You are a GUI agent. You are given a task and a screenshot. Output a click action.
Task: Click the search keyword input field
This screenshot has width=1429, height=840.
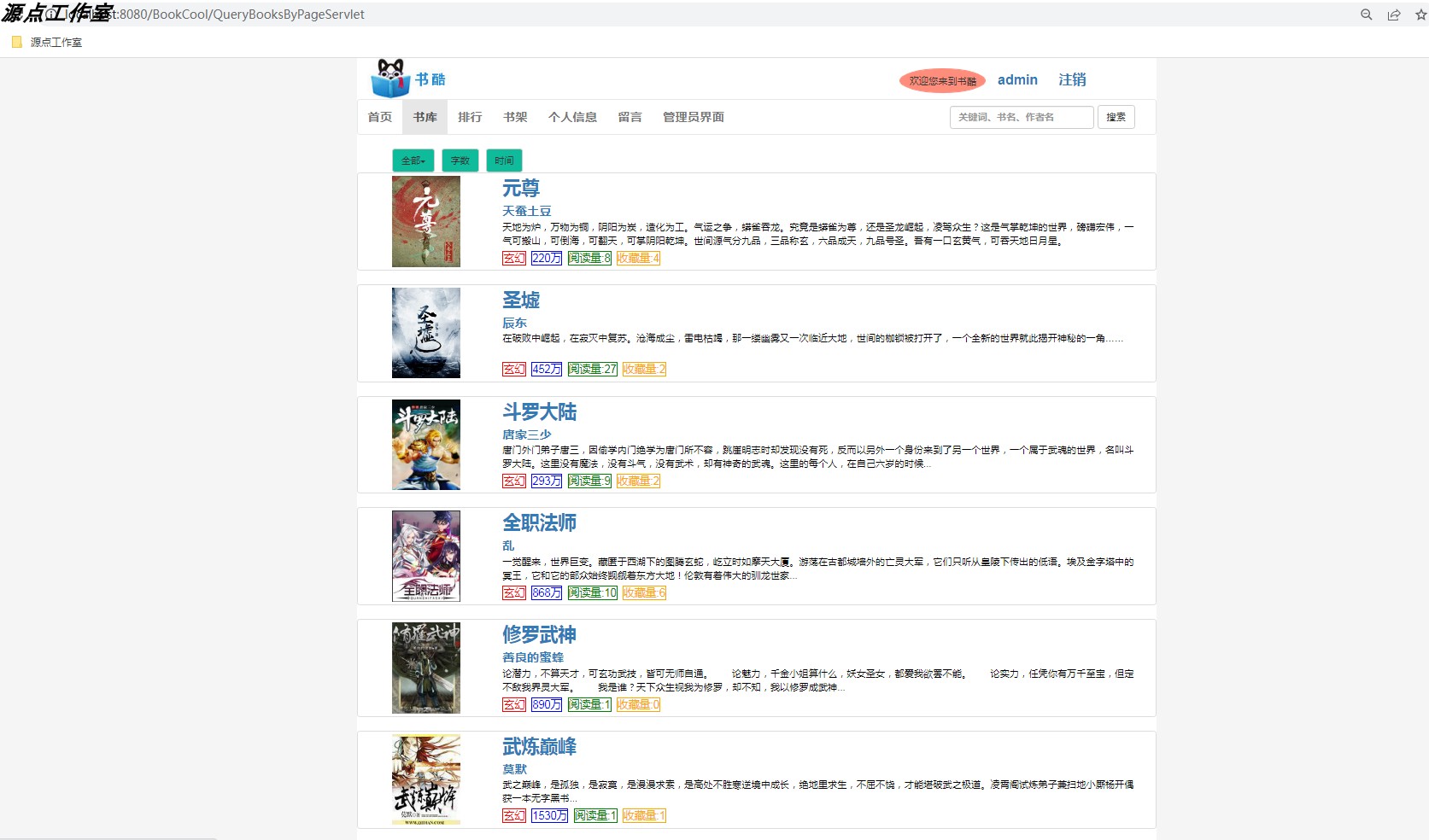pyautogui.click(x=1021, y=117)
